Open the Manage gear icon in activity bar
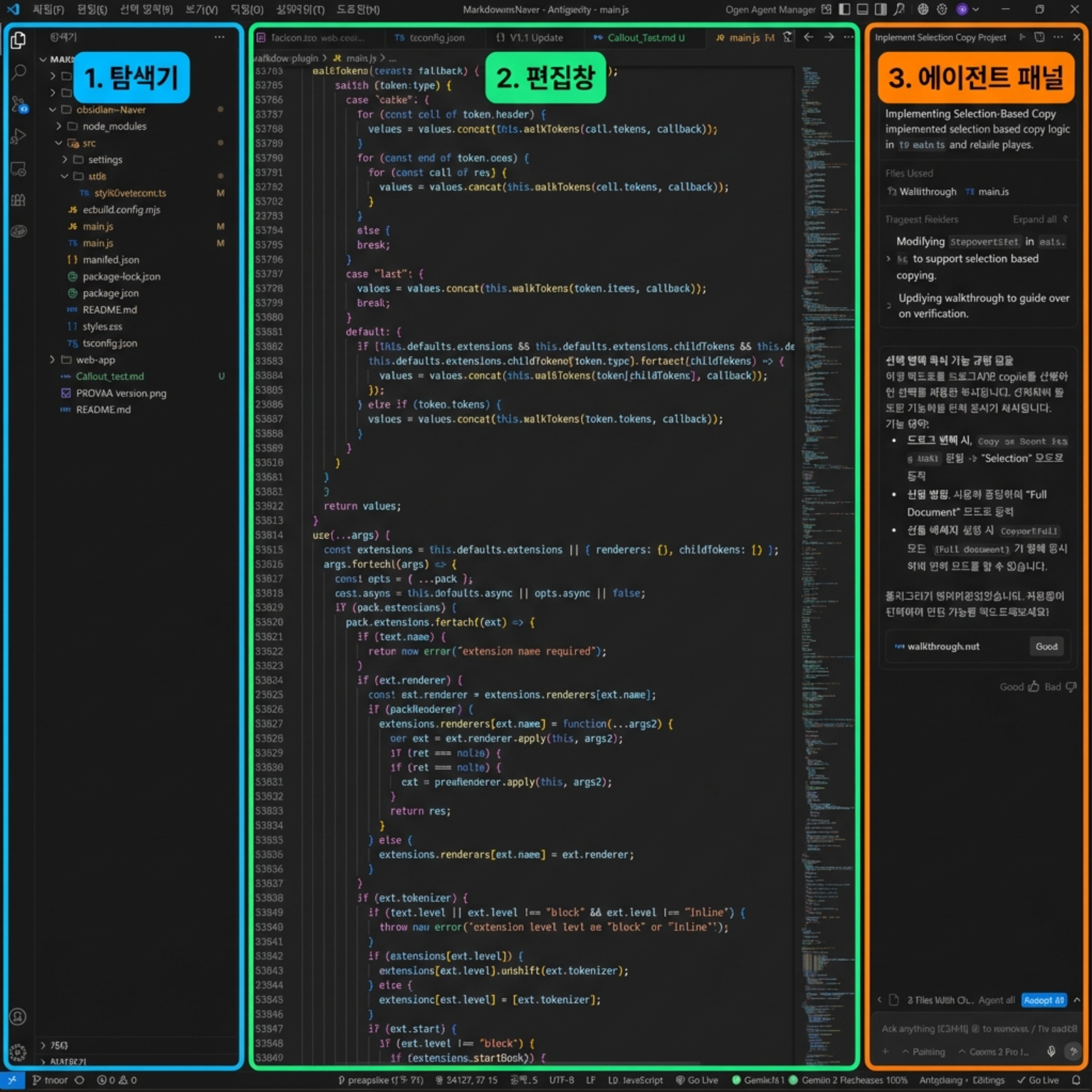This screenshot has width=1092, height=1092. pos(18,1051)
